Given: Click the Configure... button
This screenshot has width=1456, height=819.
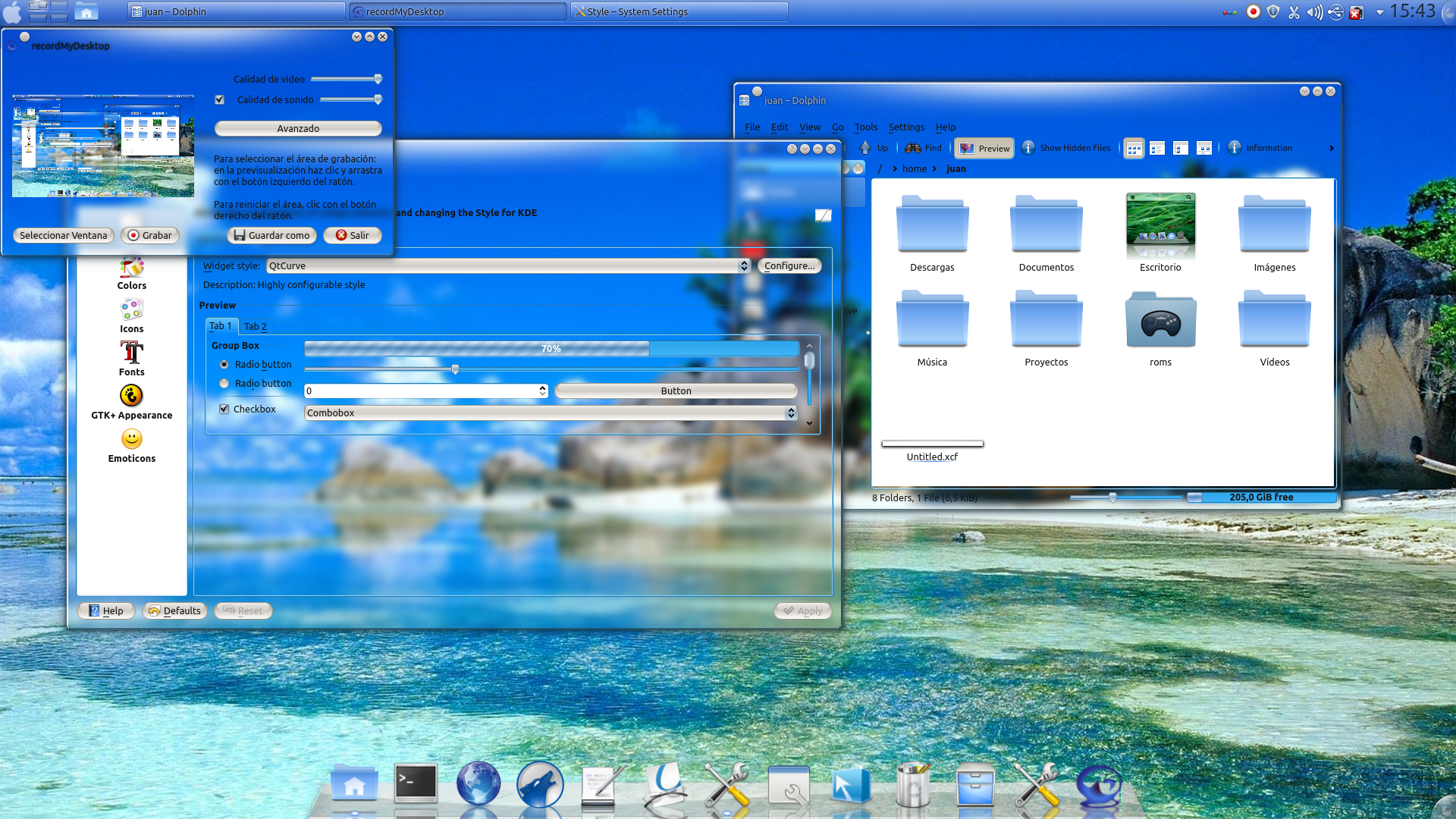Looking at the screenshot, I should (x=789, y=265).
